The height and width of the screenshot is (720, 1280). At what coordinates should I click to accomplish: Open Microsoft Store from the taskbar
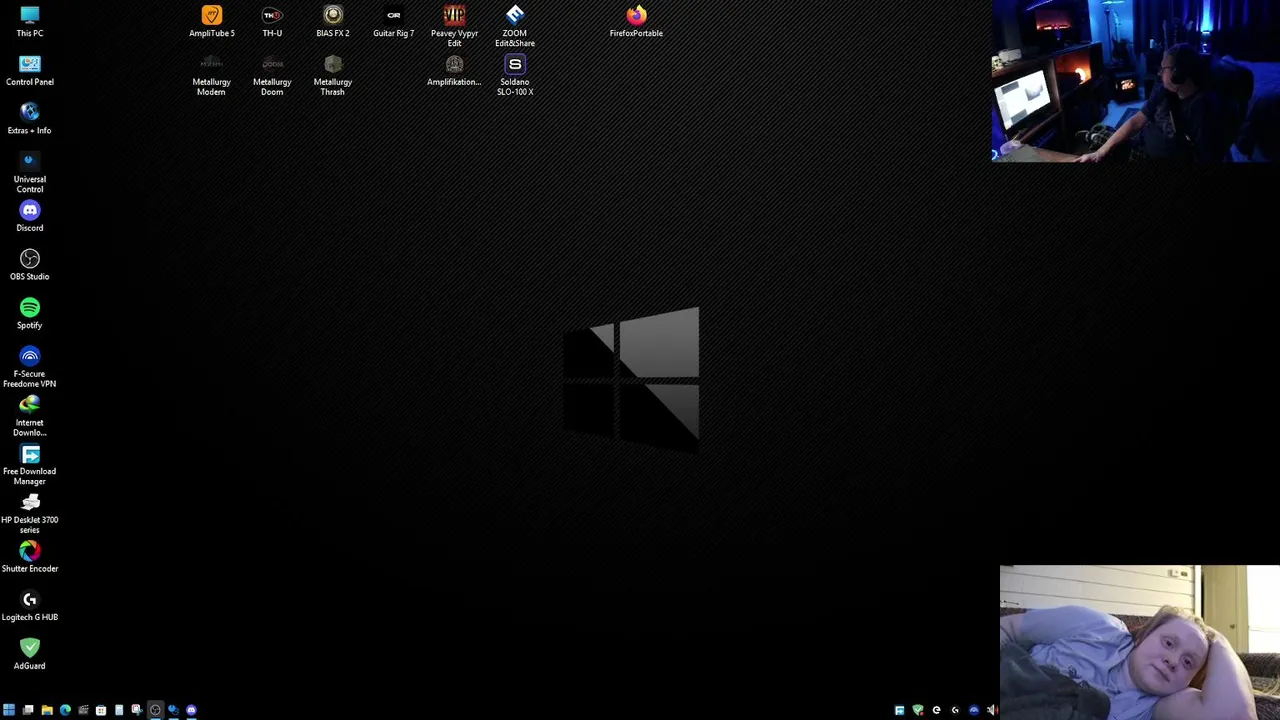point(101,710)
